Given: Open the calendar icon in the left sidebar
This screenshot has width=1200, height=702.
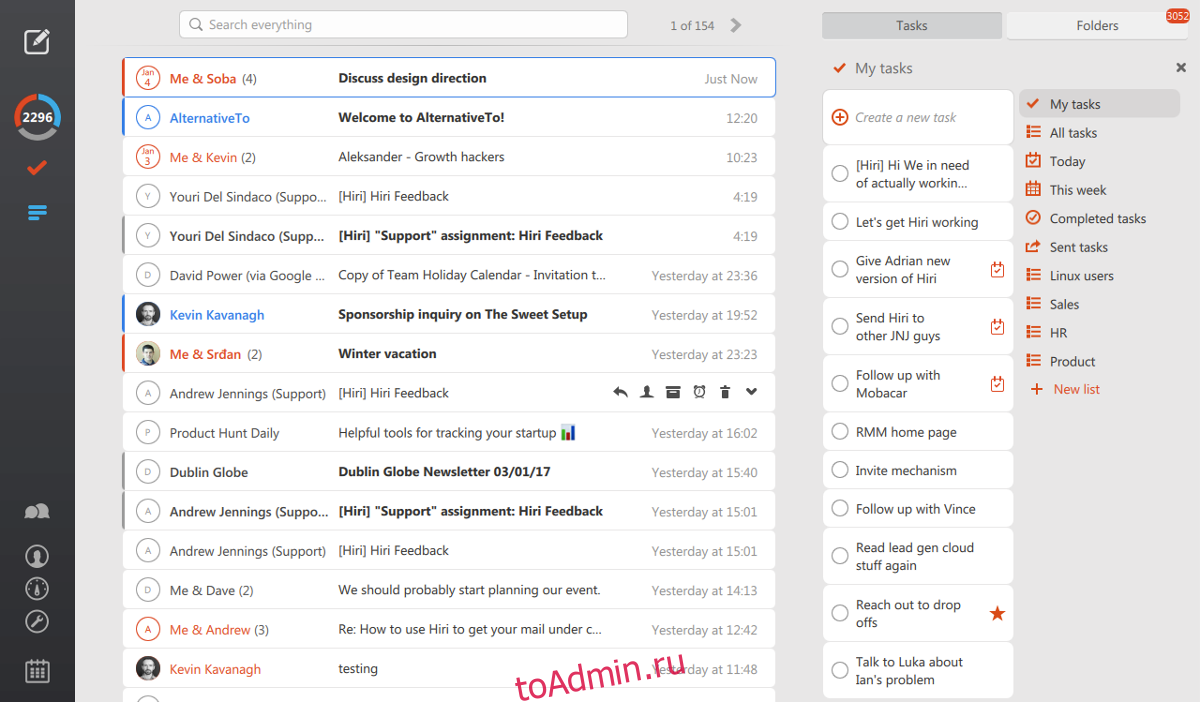Looking at the screenshot, I should point(37,671).
